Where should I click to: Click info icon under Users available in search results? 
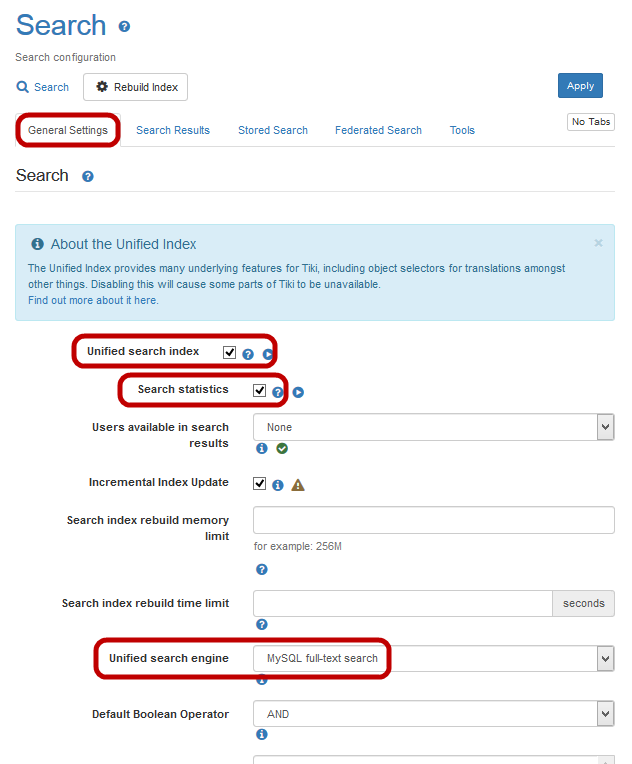pos(262,448)
